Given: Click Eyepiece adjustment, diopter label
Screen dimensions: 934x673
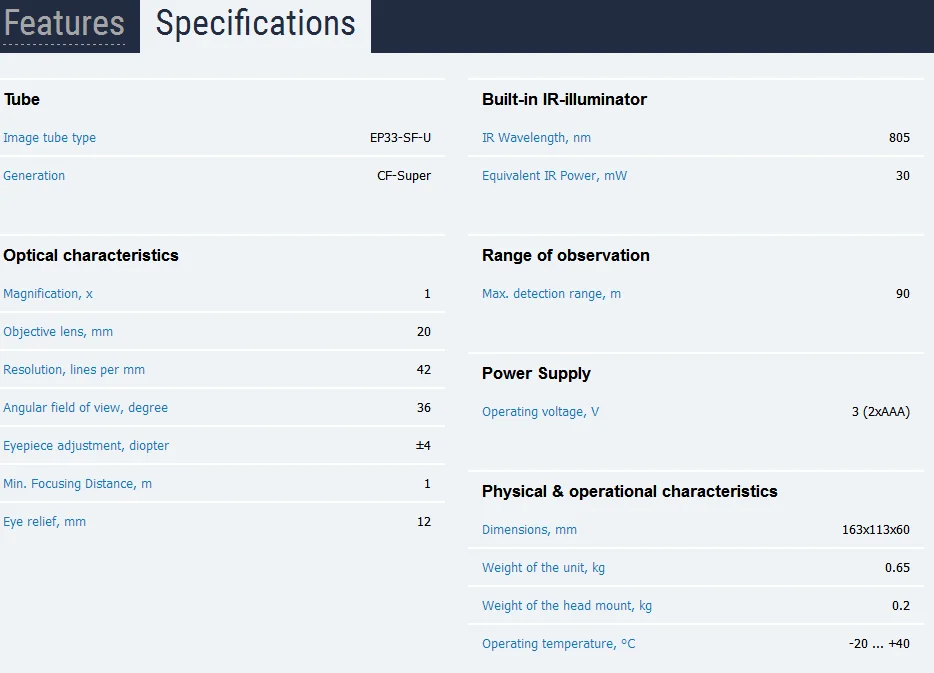Looking at the screenshot, I should tap(86, 445).
